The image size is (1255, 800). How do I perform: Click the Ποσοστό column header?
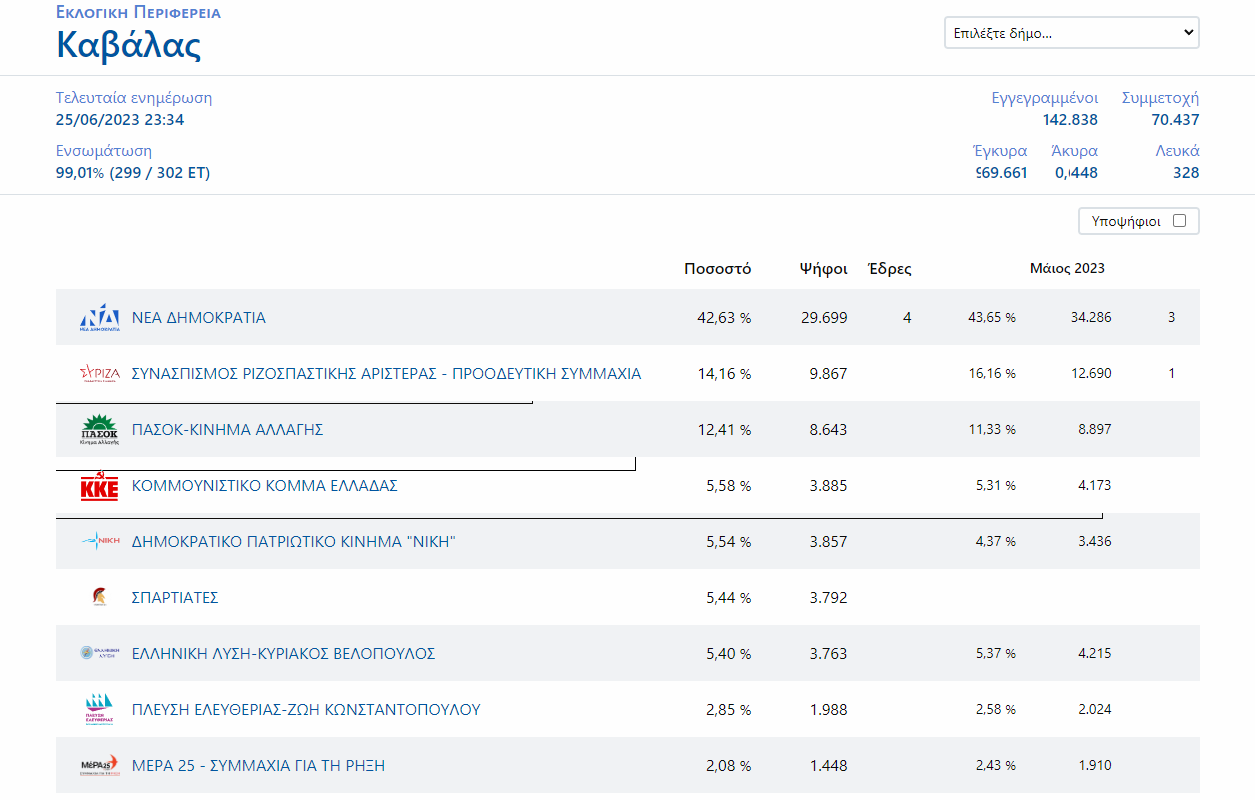point(717,269)
